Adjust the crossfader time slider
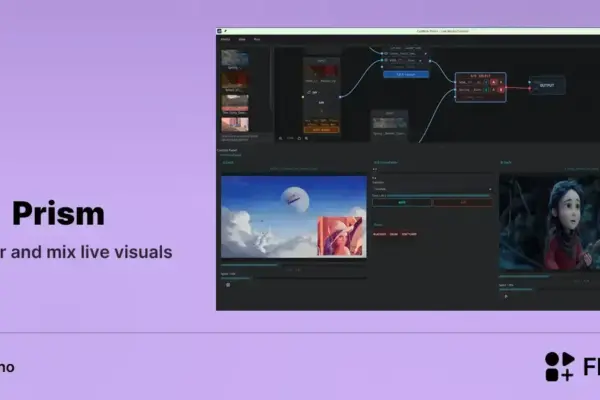The image size is (600, 400). pyautogui.click(x=439, y=196)
